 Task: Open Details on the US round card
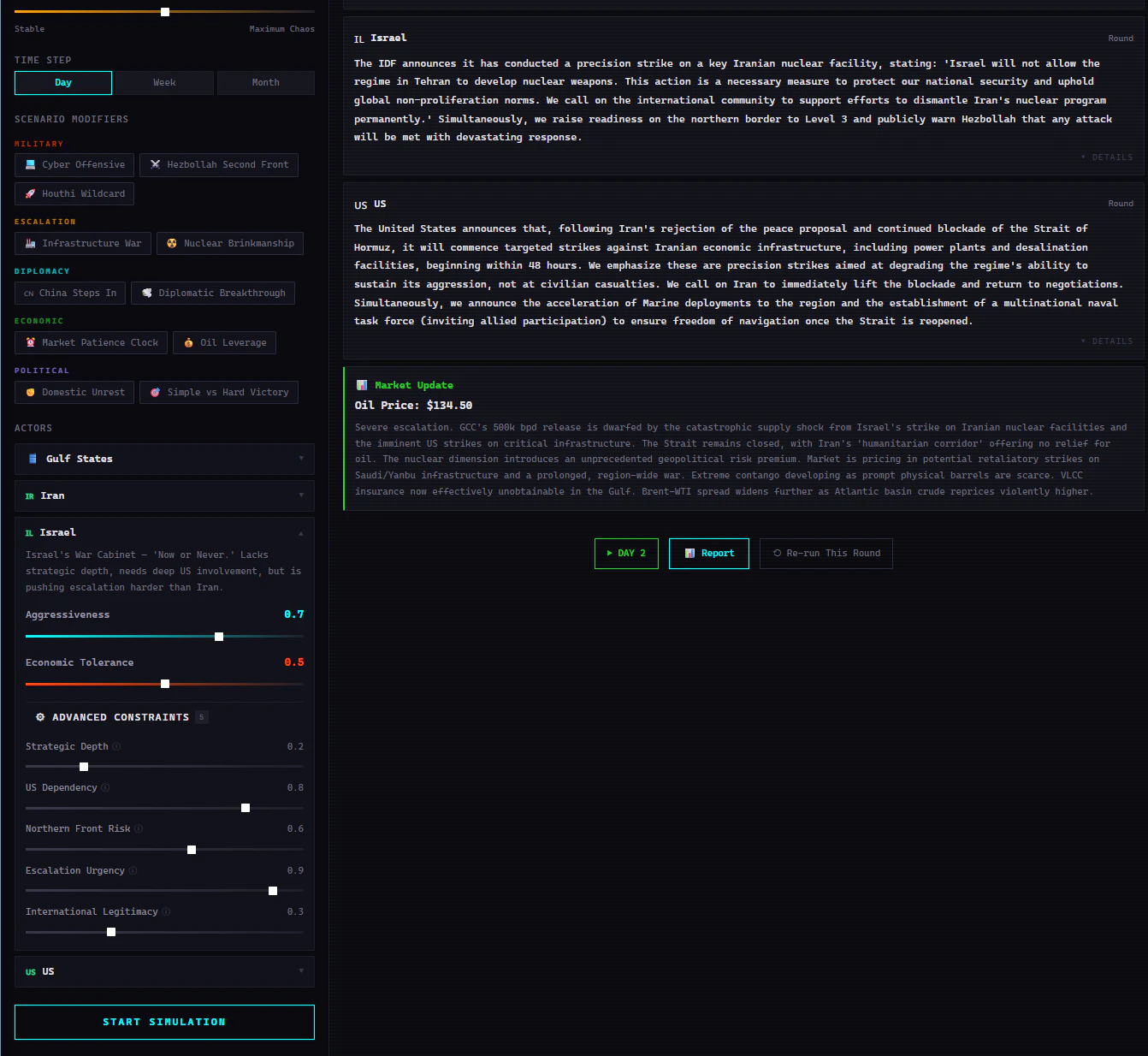[x=1107, y=341]
